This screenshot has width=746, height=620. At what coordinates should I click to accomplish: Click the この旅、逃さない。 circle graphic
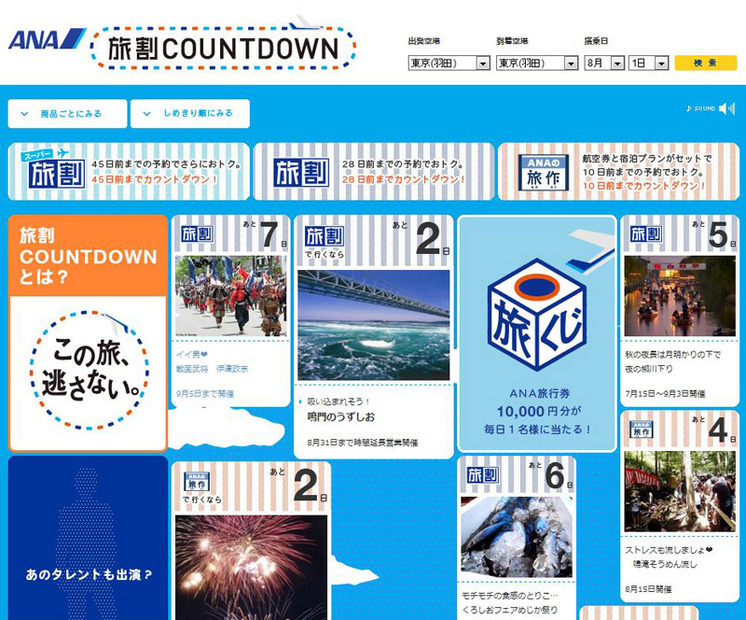coord(89,370)
